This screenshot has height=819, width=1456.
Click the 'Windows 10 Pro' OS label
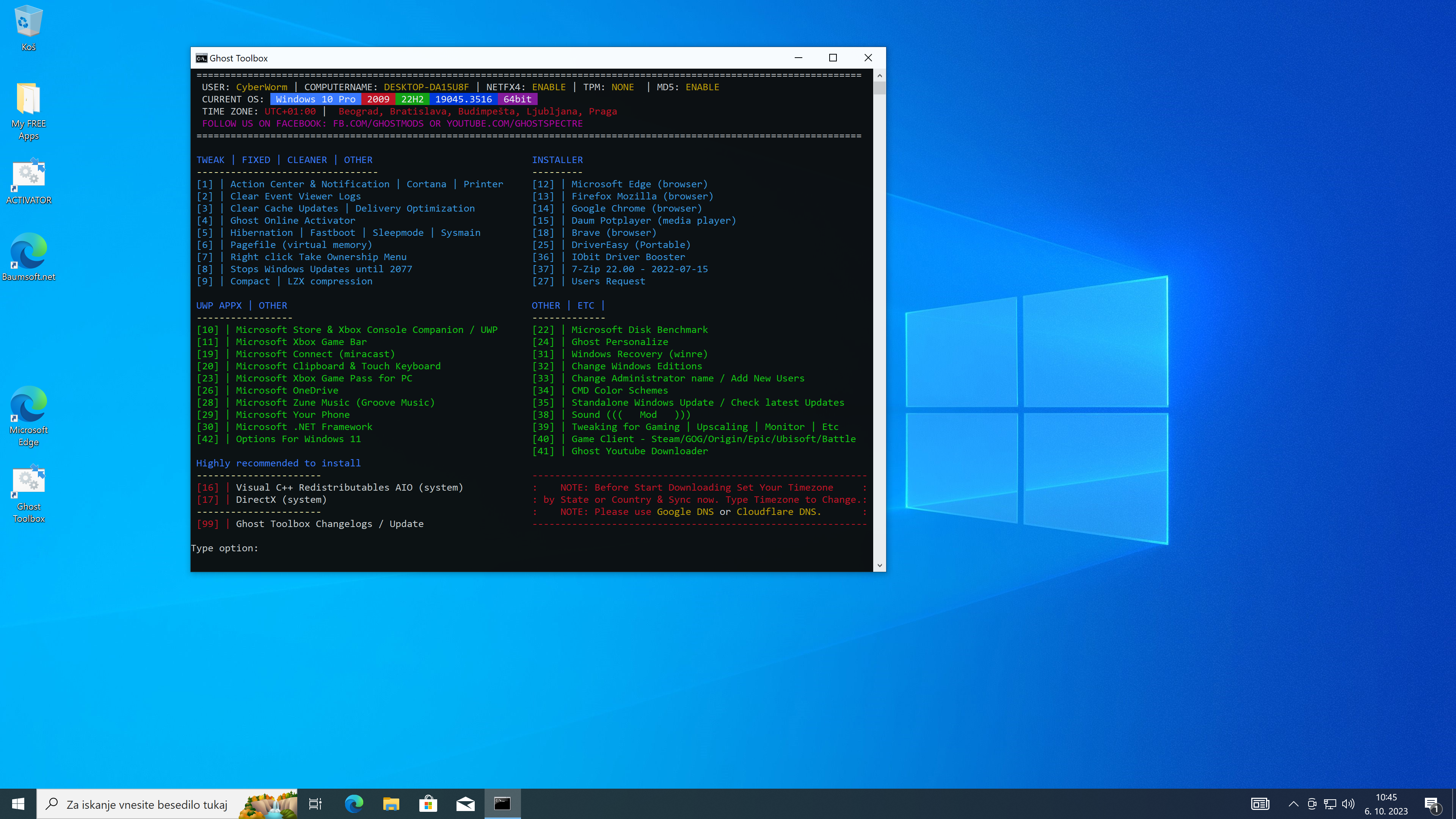click(x=315, y=99)
